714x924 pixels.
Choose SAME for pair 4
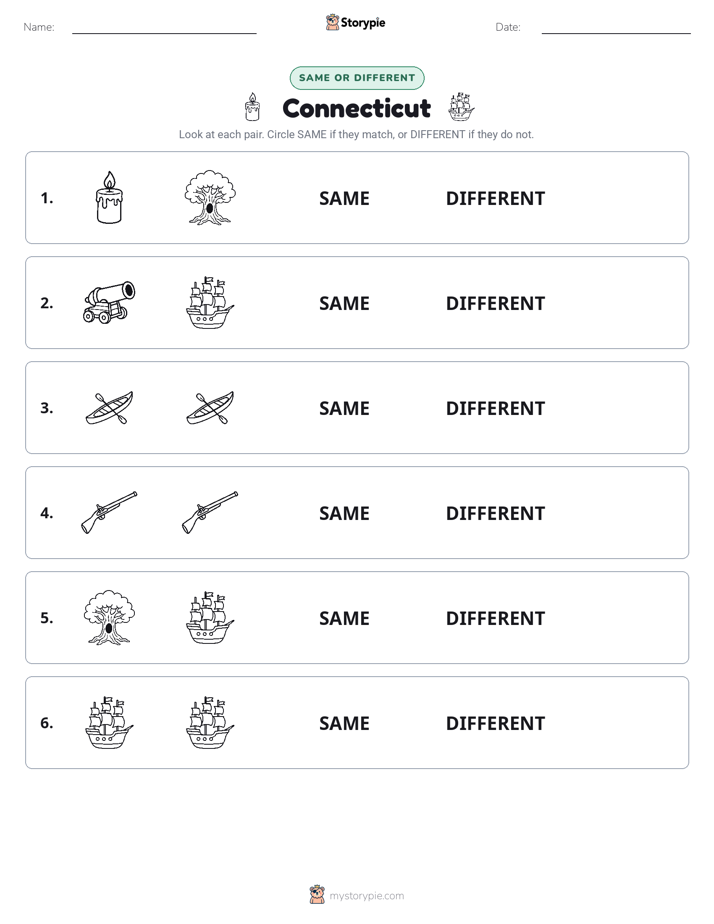click(344, 513)
